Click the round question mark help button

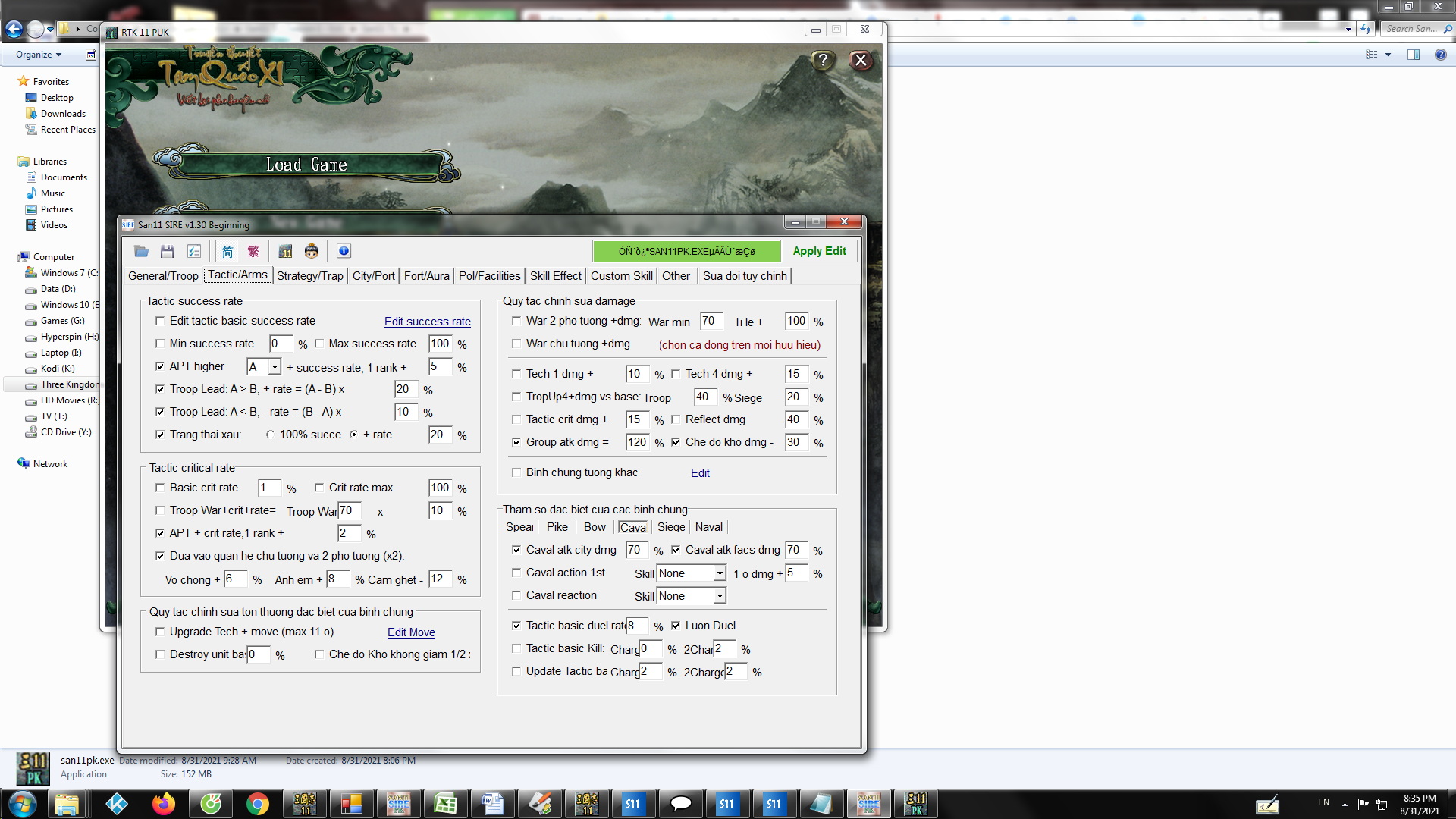tap(823, 61)
